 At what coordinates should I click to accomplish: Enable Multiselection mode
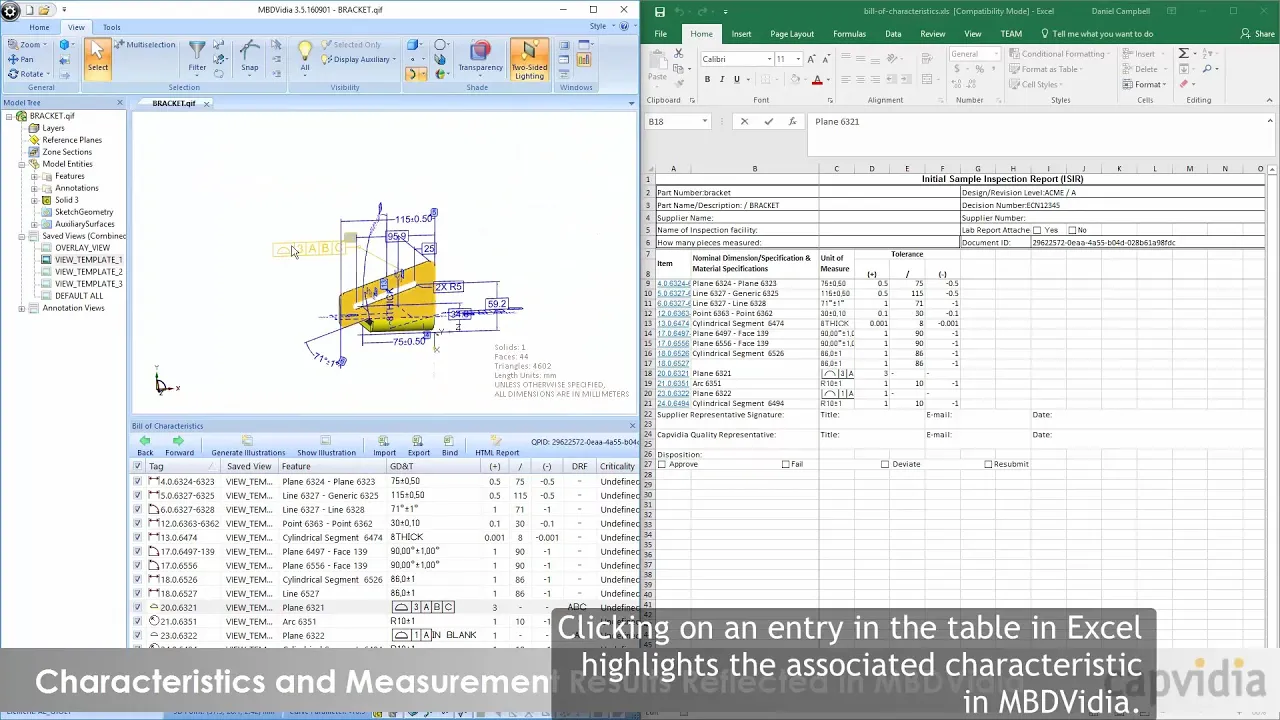point(144,45)
